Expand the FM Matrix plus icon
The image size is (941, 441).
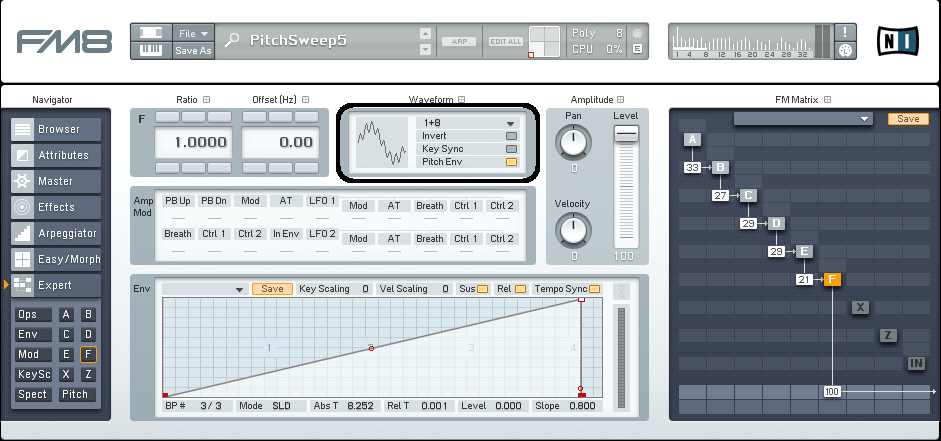click(x=828, y=100)
